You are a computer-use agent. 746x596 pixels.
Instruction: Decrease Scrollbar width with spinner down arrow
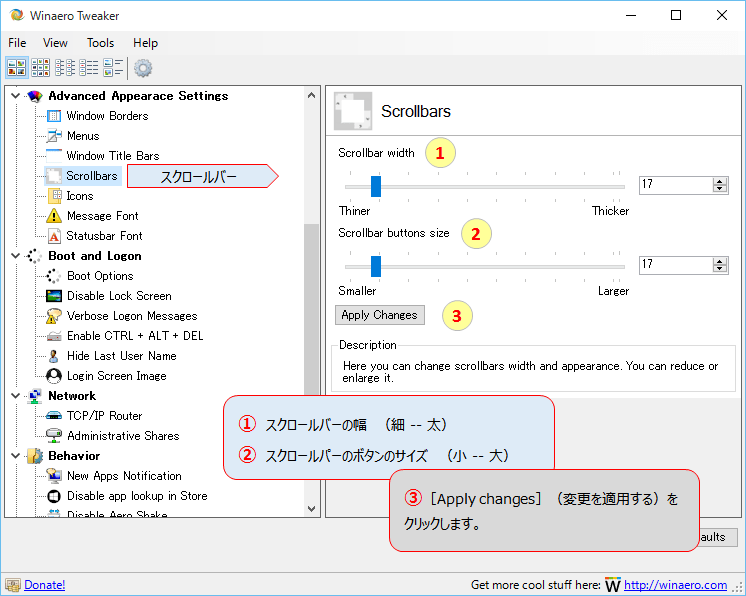[x=720, y=188]
